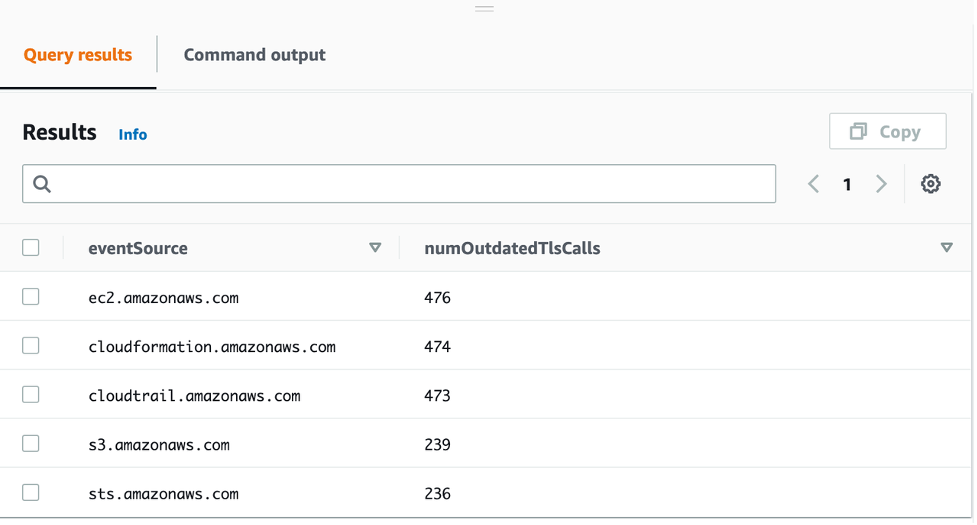This screenshot has width=977, height=525.
Task: Go to the previous results page
Action: coord(813,184)
